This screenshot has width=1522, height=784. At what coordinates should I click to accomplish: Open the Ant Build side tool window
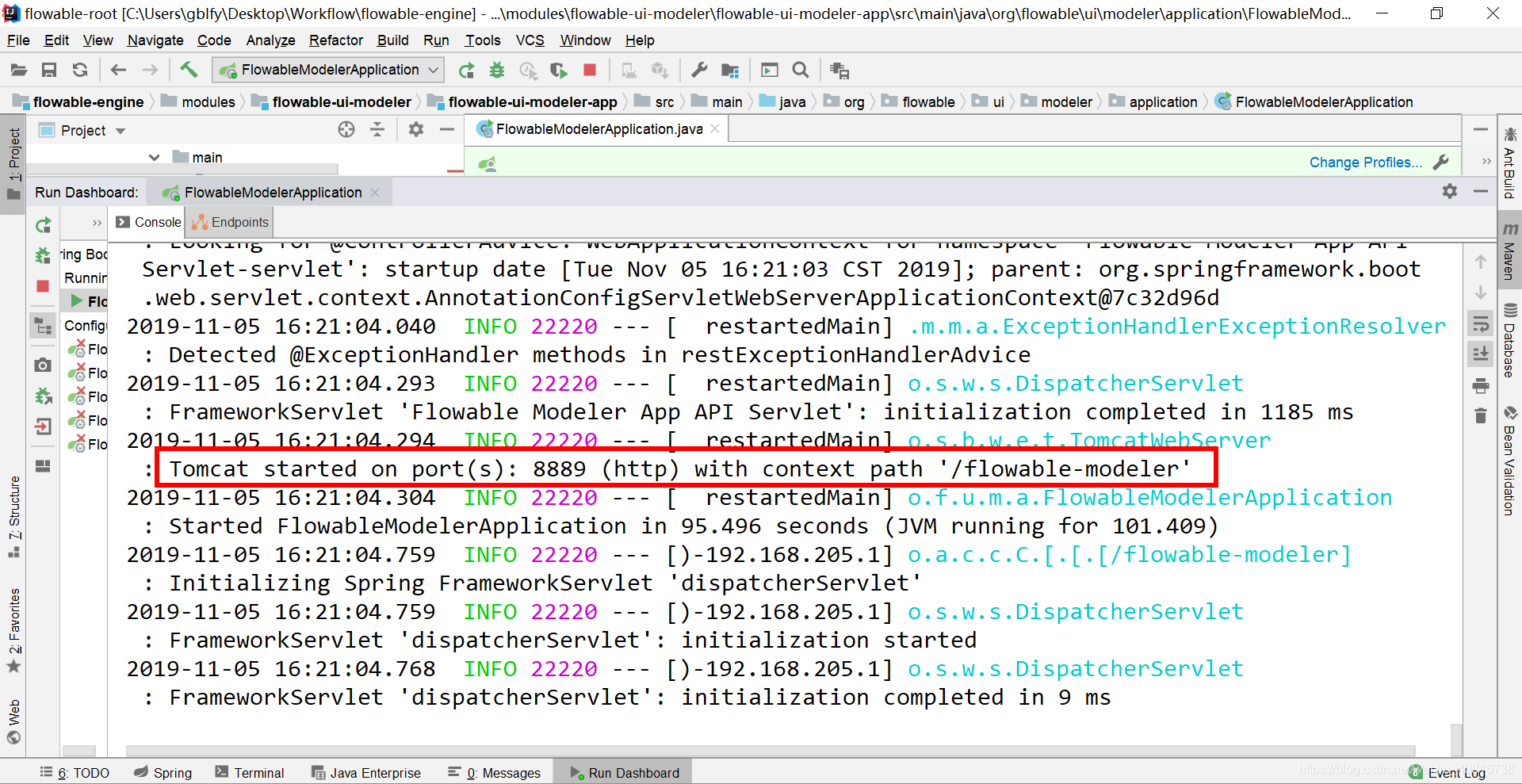1509,163
